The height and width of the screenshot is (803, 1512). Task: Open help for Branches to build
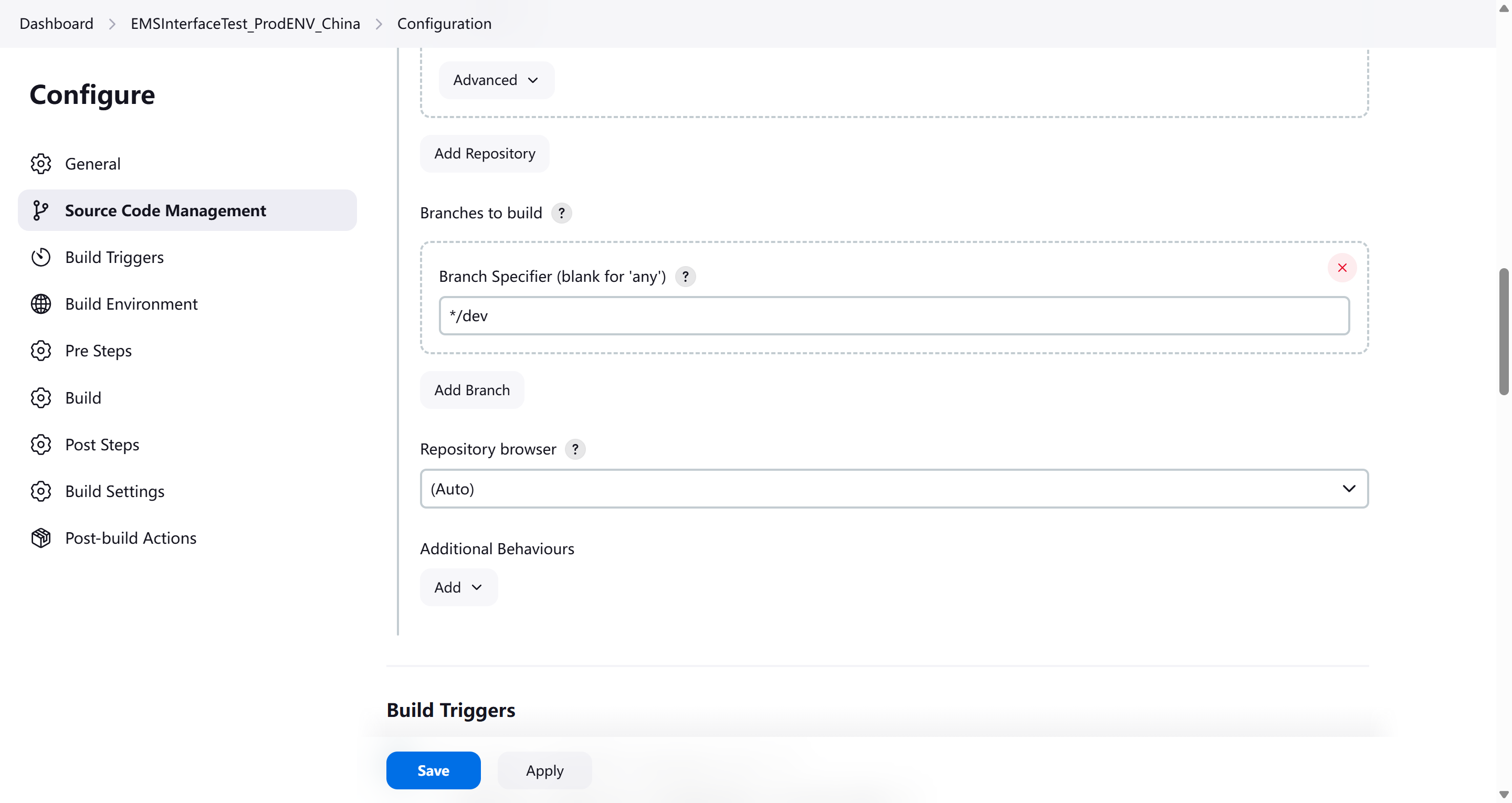pos(561,213)
